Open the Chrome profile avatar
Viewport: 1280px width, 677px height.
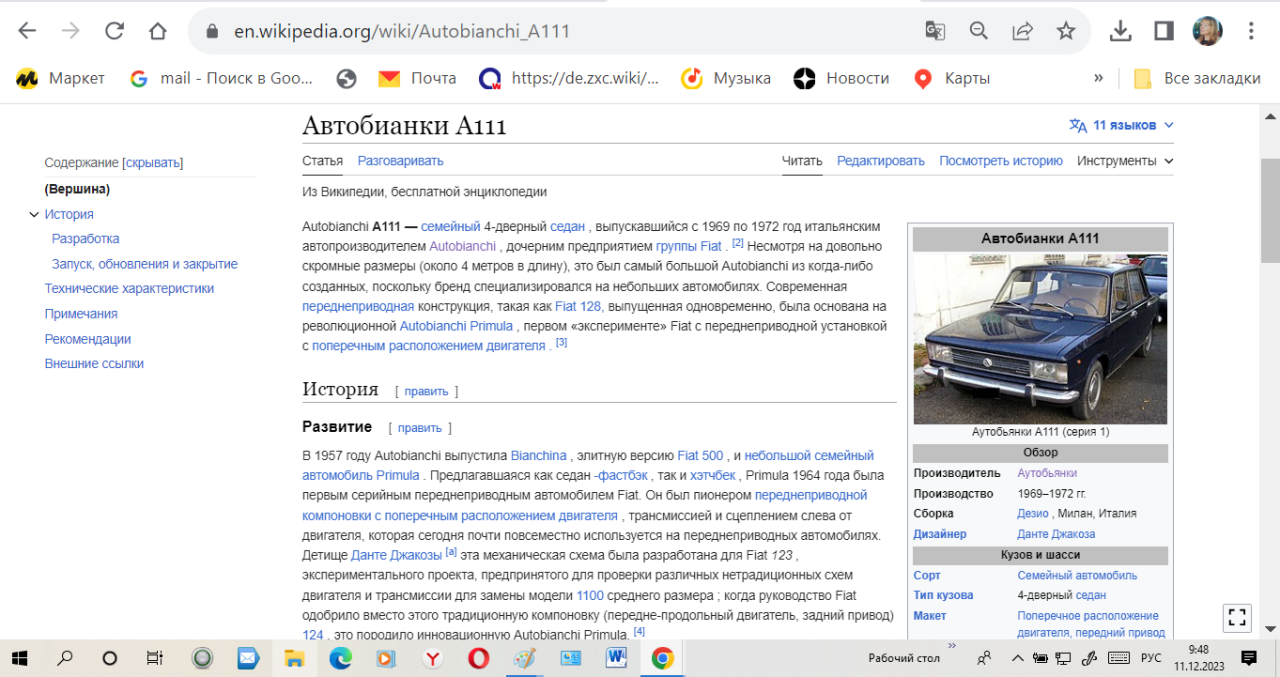pyautogui.click(x=1207, y=31)
